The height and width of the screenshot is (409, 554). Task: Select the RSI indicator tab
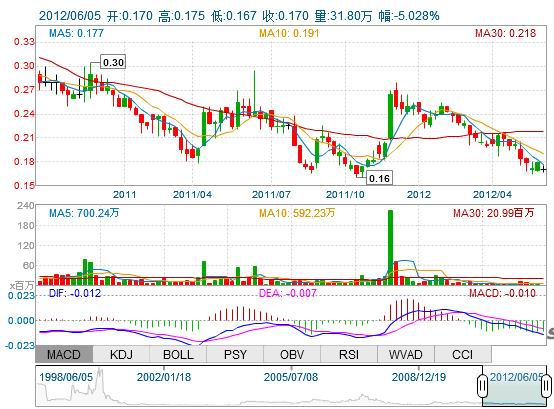(349, 354)
